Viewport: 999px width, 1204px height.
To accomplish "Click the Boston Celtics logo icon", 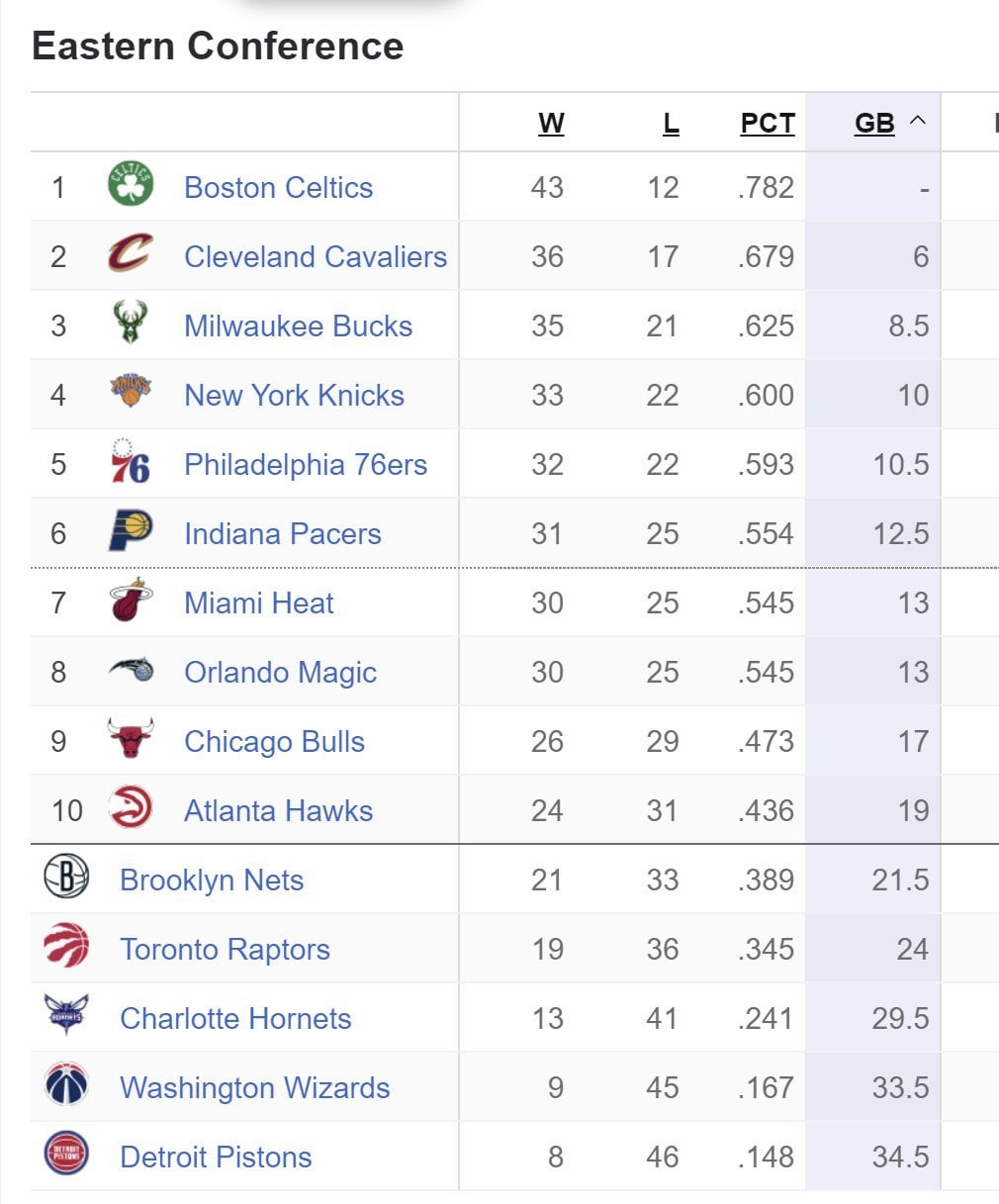I will [x=131, y=185].
